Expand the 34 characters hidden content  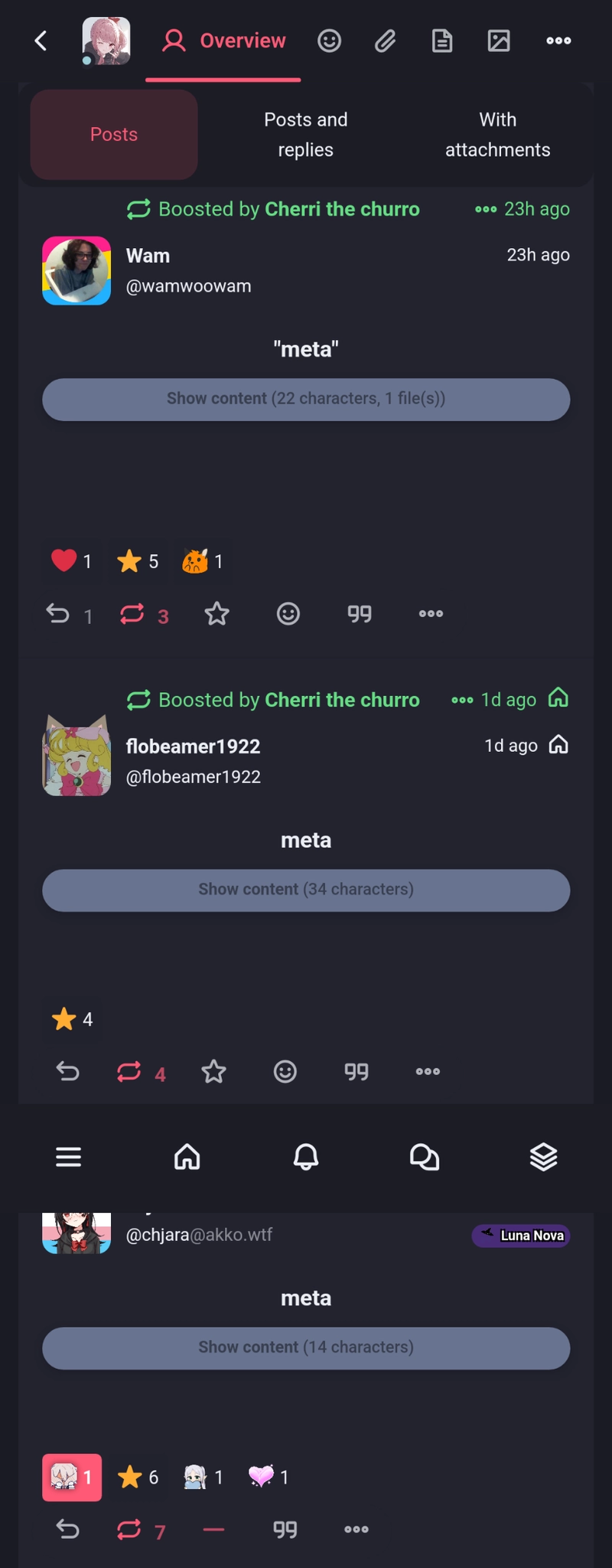tap(306, 890)
